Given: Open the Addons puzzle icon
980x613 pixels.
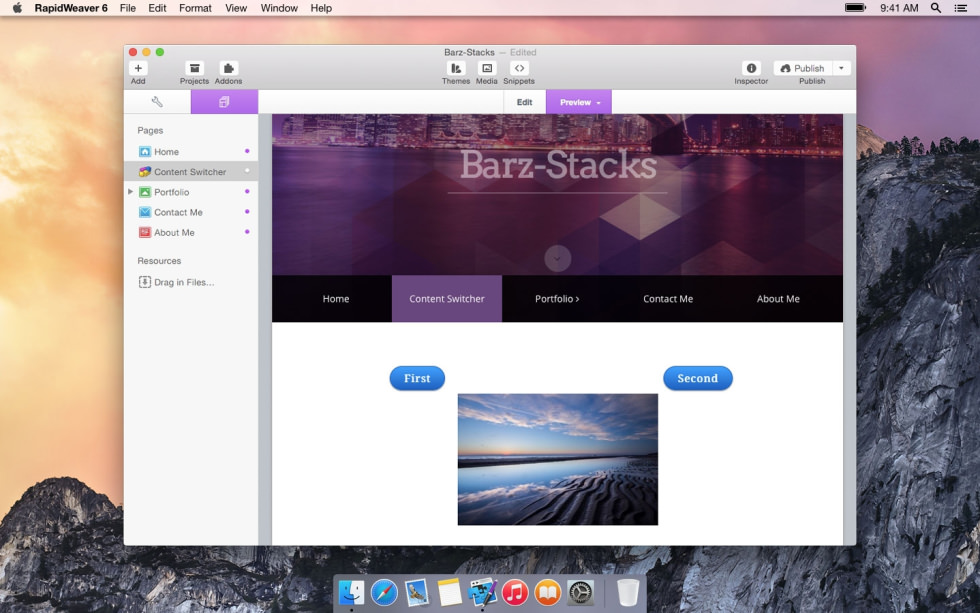Looking at the screenshot, I should pos(228,68).
